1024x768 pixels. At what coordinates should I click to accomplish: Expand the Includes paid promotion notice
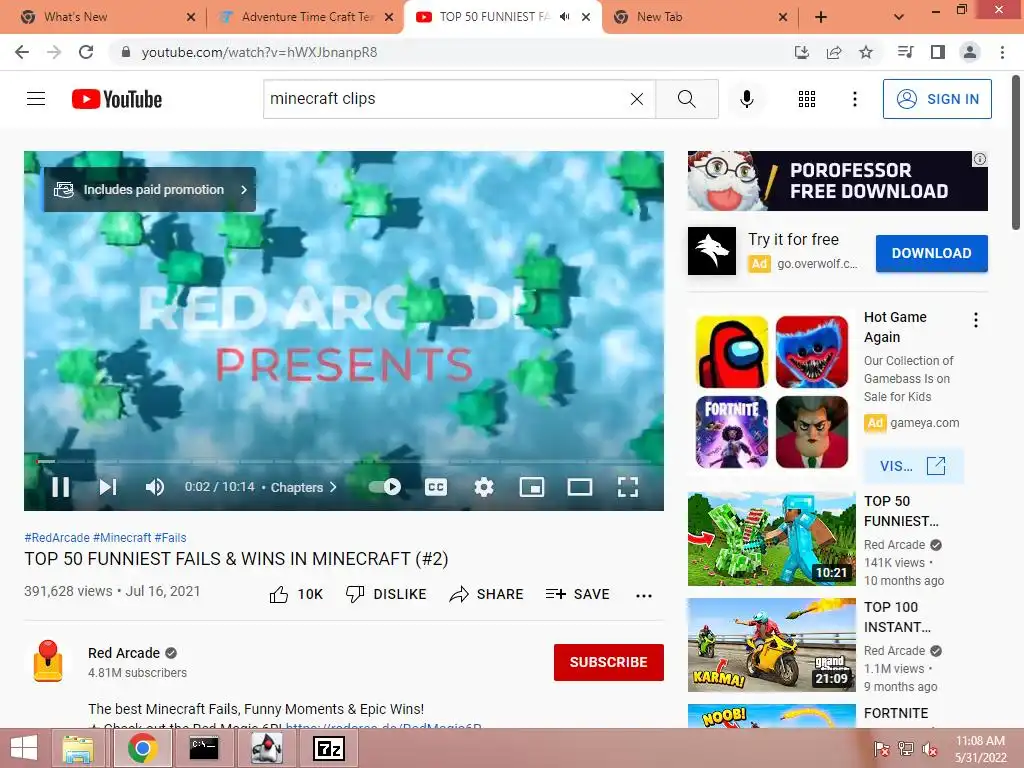(150, 189)
